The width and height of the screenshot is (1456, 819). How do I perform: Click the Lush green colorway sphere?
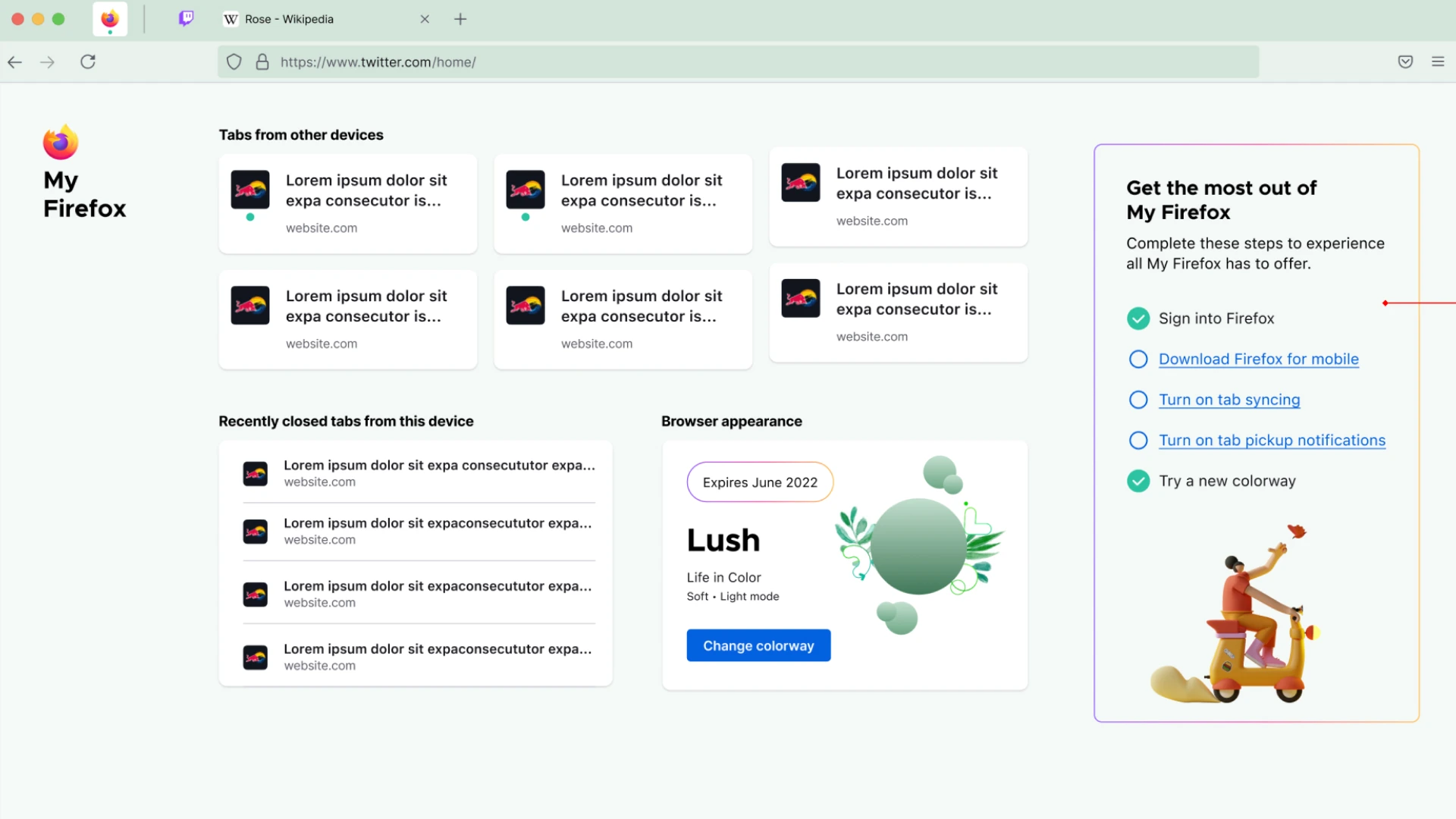[x=918, y=546]
